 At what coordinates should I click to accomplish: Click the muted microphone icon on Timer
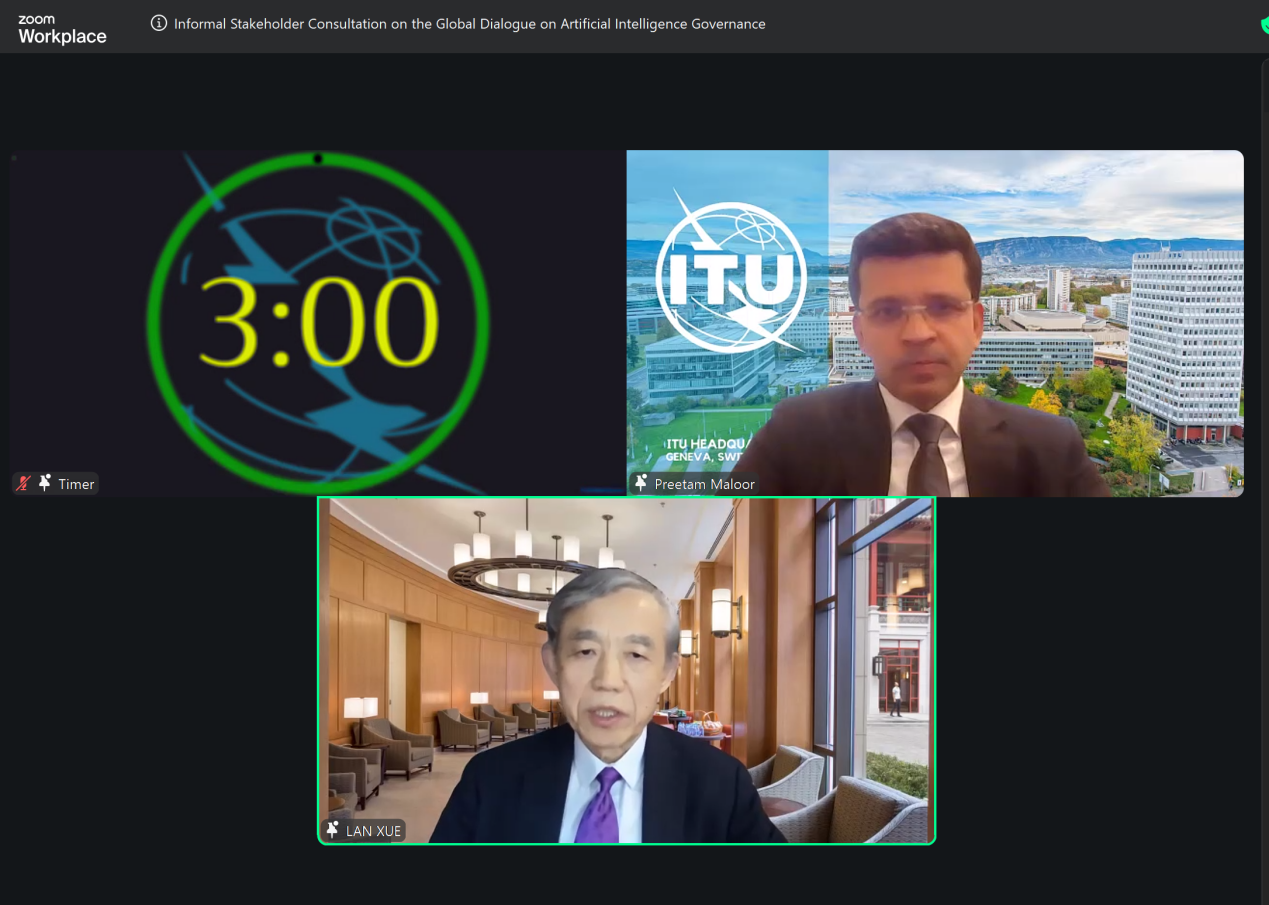pyautogui.click(x=23, y=484)
